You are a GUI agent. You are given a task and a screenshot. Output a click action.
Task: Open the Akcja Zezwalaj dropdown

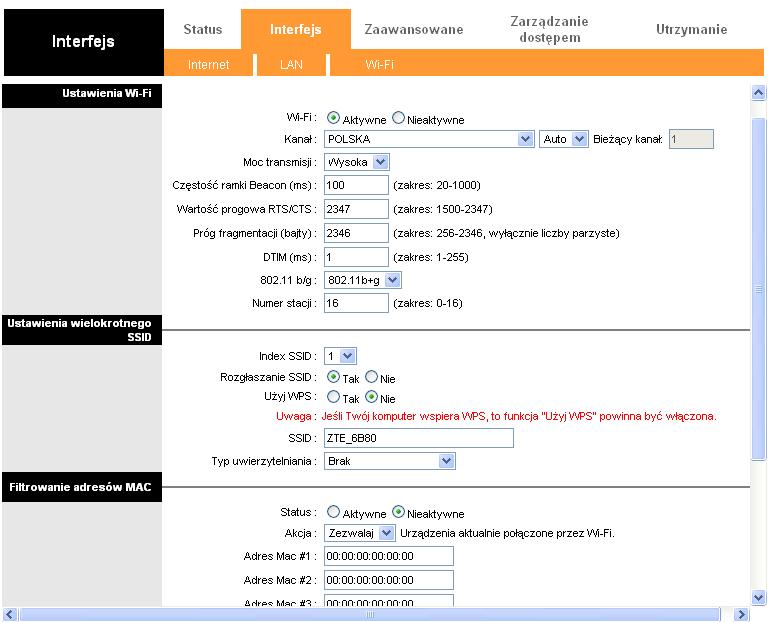tap(360, 533)
